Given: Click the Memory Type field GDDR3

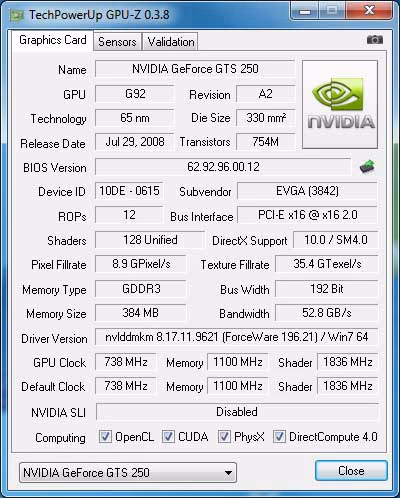Looking at the screenshot, I should coord(141,289).
